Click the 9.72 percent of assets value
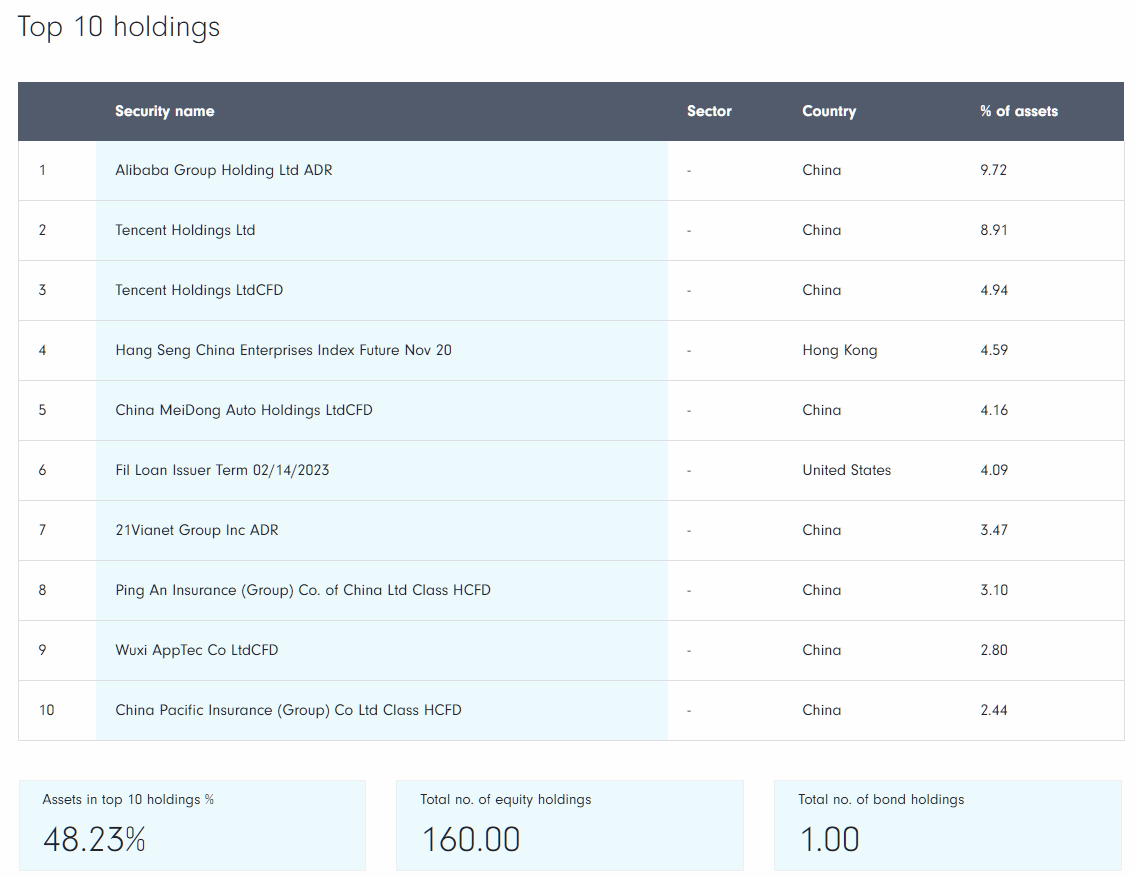The height and width of the screenshot is (877, 1134). point(994,170)
